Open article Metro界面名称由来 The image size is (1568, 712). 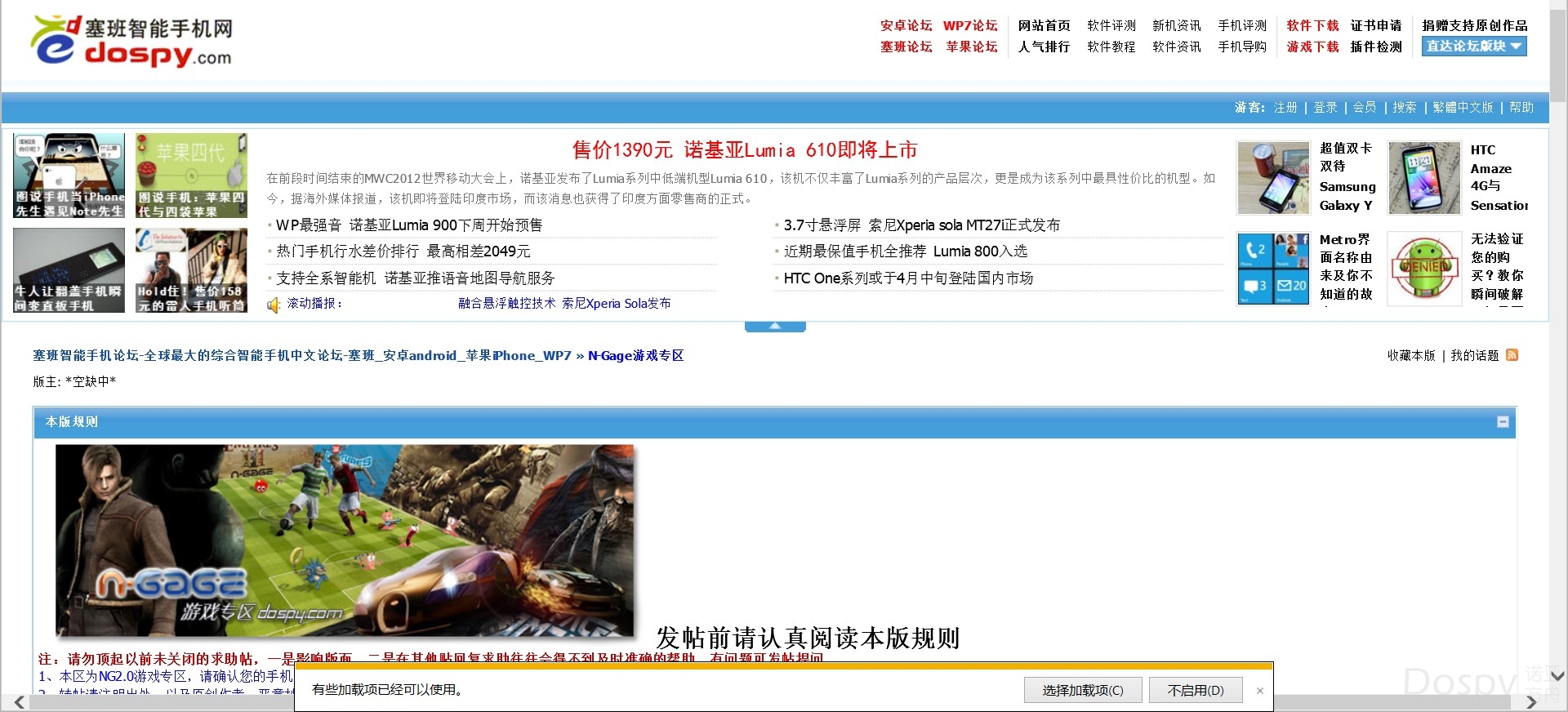tap(1346, 267)
